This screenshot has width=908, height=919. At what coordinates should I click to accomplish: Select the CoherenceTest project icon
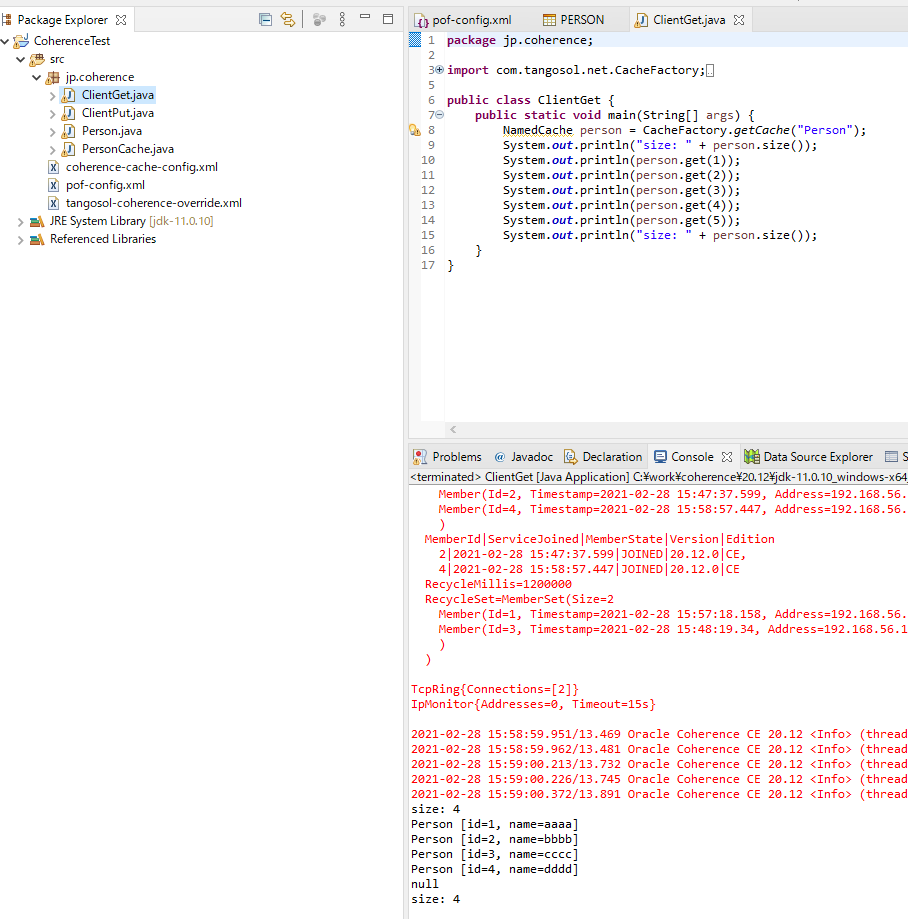21,41
